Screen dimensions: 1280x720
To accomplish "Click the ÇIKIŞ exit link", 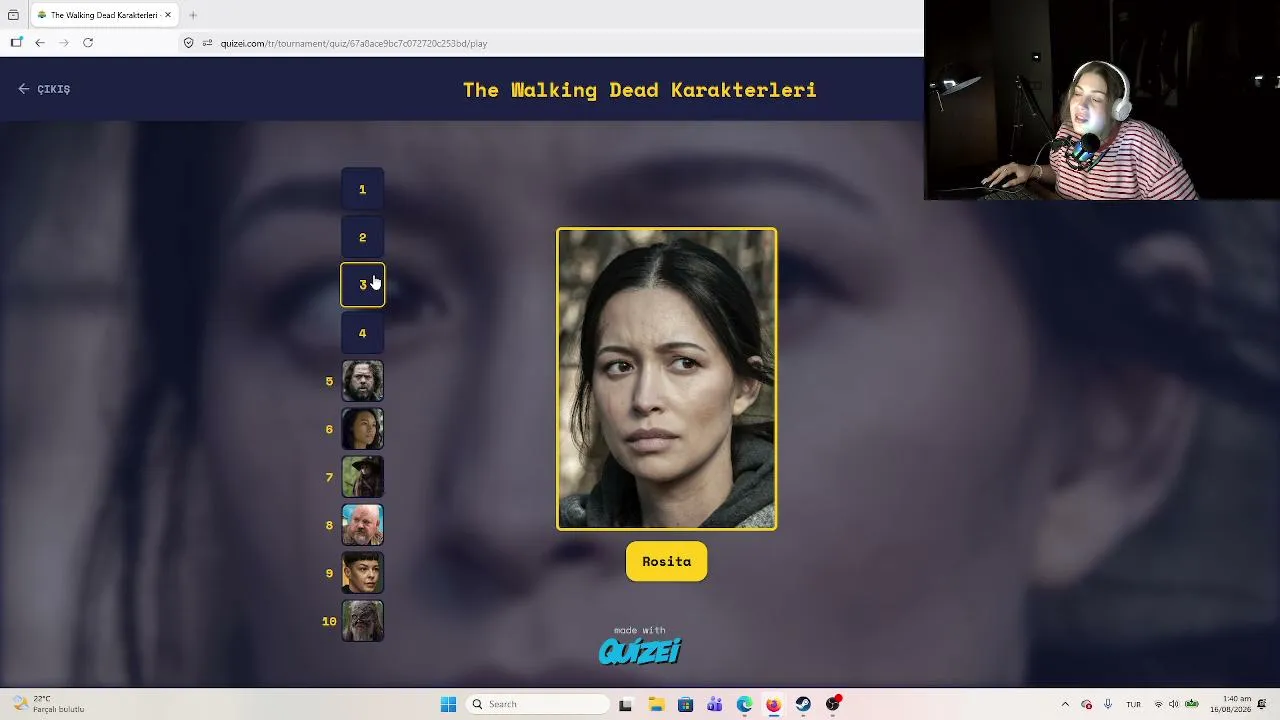I will (x=44, y=89).
